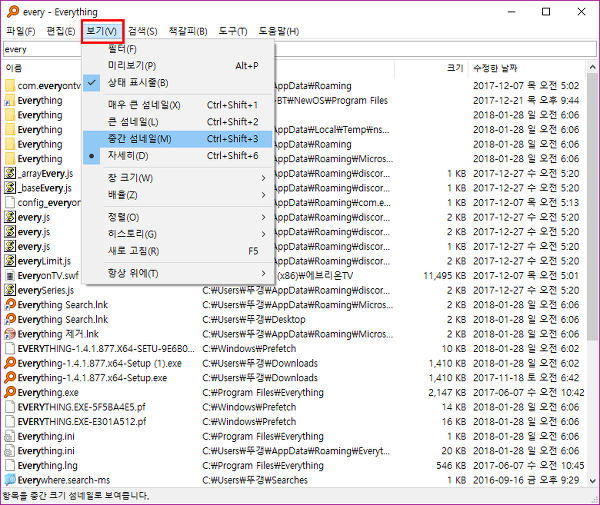Viewport: 600px width, 505px height.
Task: Toggle 미리보기(P) preview option
Action: (178, 66)
